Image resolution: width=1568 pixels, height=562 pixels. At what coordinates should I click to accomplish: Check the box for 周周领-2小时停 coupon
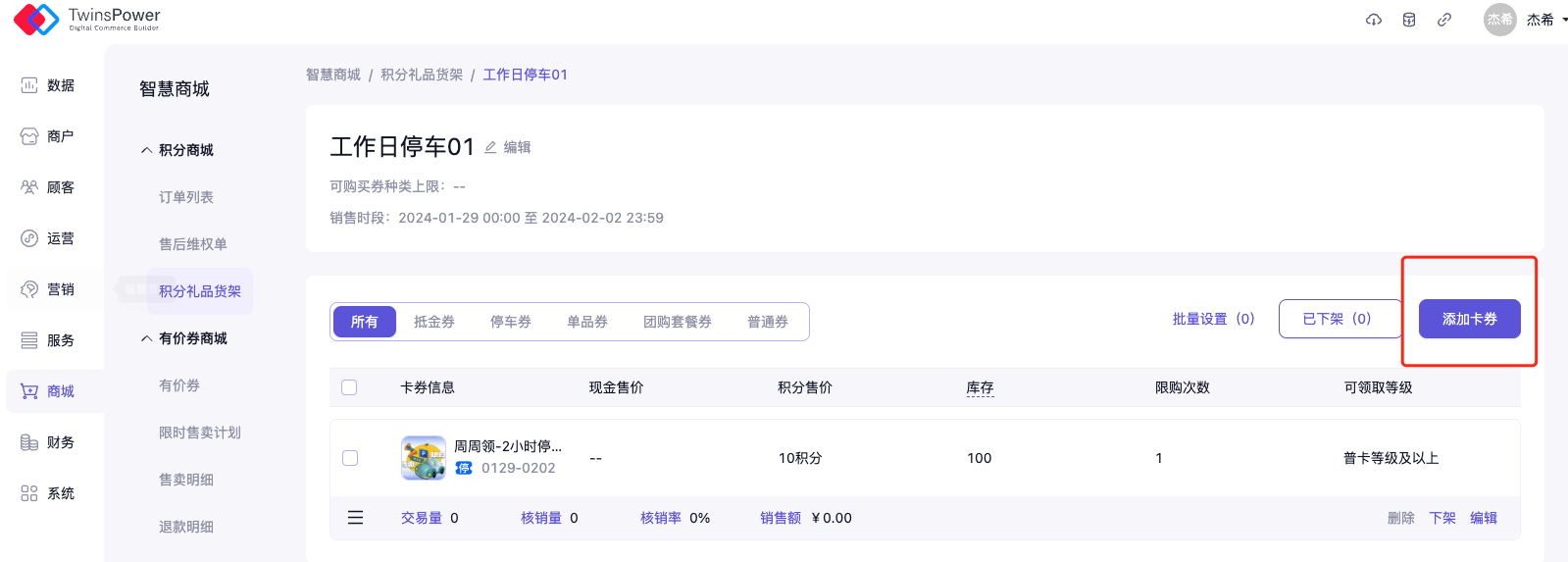[x=350, y=458]
